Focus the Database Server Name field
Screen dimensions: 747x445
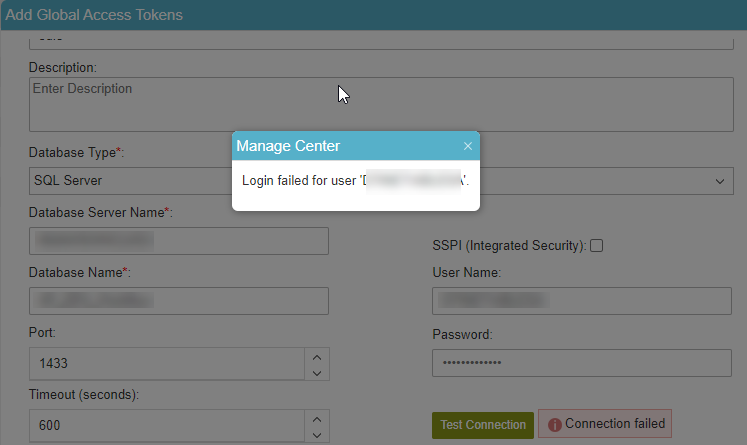tap(179, 241)
